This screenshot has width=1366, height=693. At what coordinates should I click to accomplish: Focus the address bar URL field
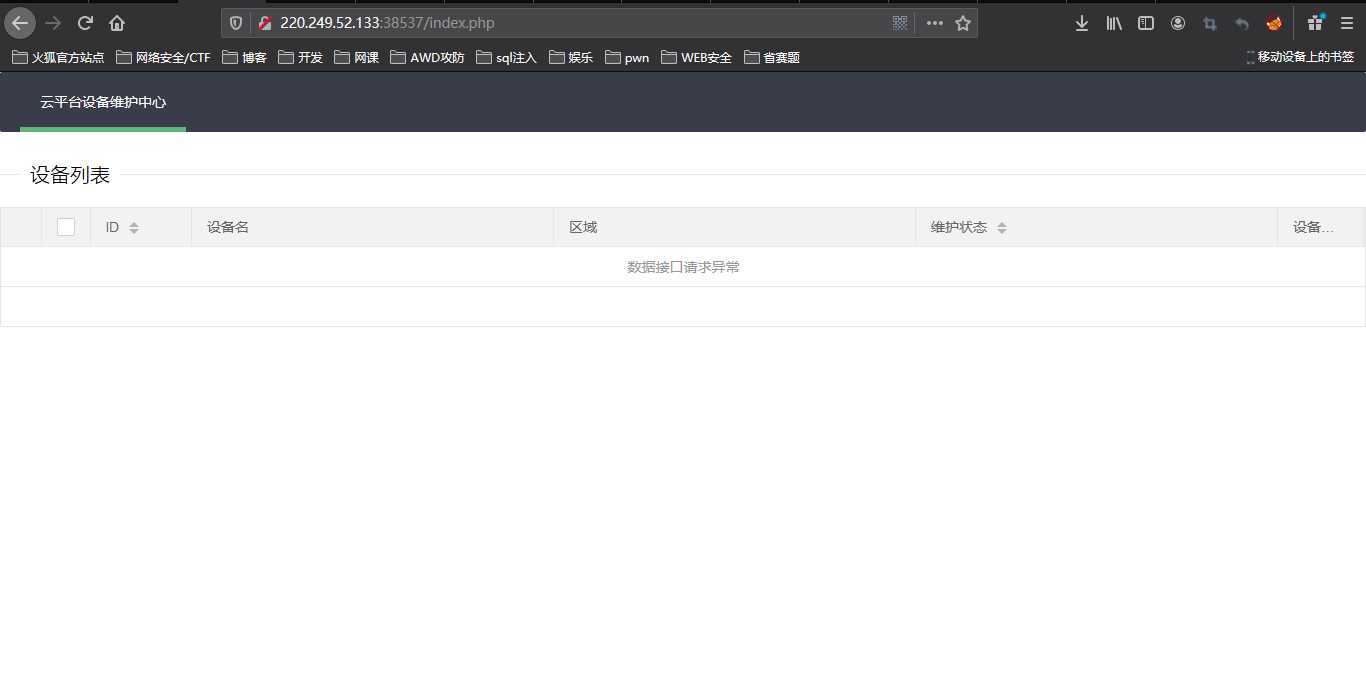pyautogui.click(x=580, y=23)
